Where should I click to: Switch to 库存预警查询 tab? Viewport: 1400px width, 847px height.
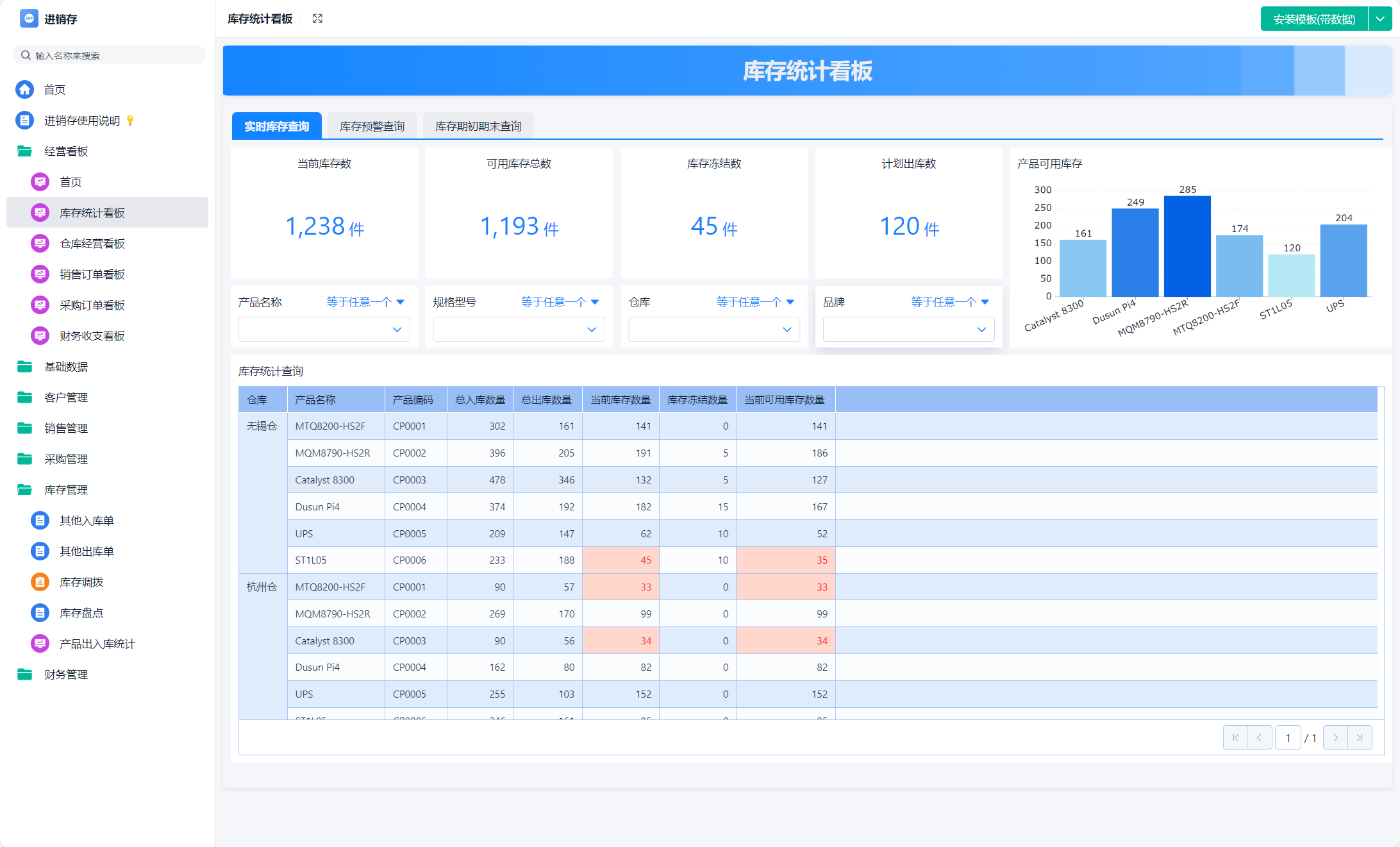[x=372, y=126]
